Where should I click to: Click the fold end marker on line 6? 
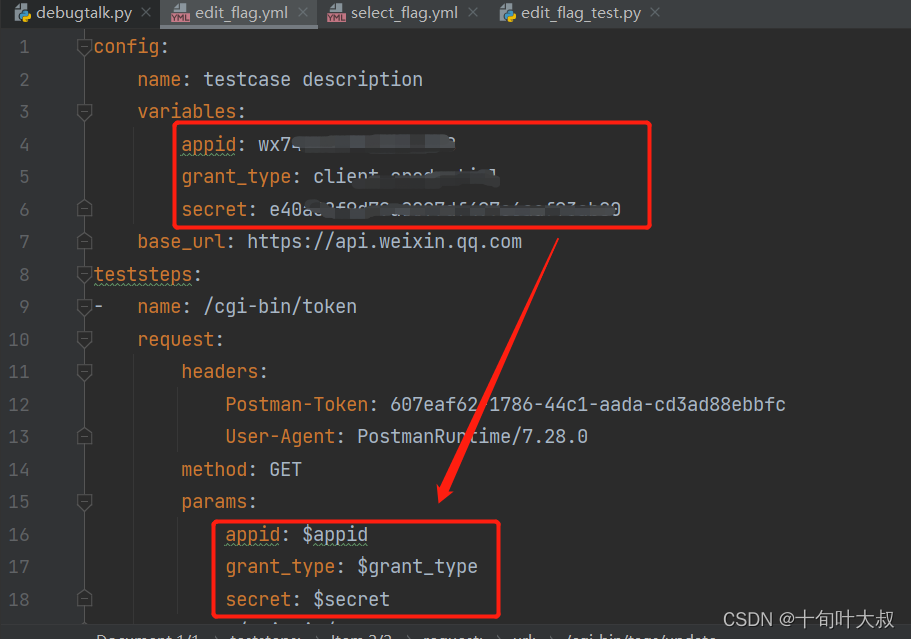pos(84,209)
